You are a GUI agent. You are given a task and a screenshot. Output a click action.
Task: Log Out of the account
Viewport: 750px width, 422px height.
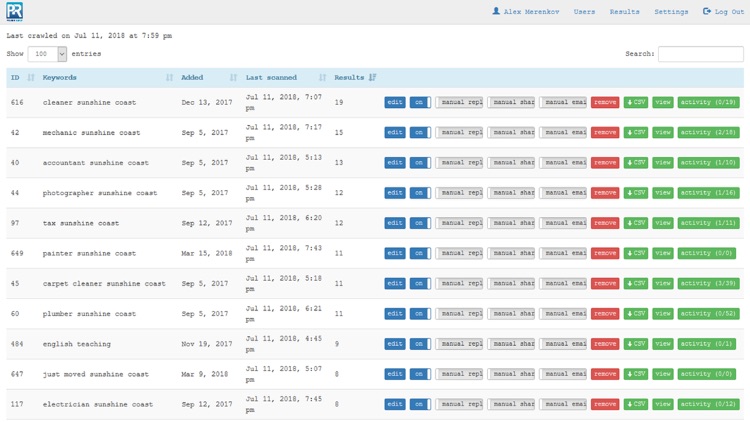[x=723, y=11]
